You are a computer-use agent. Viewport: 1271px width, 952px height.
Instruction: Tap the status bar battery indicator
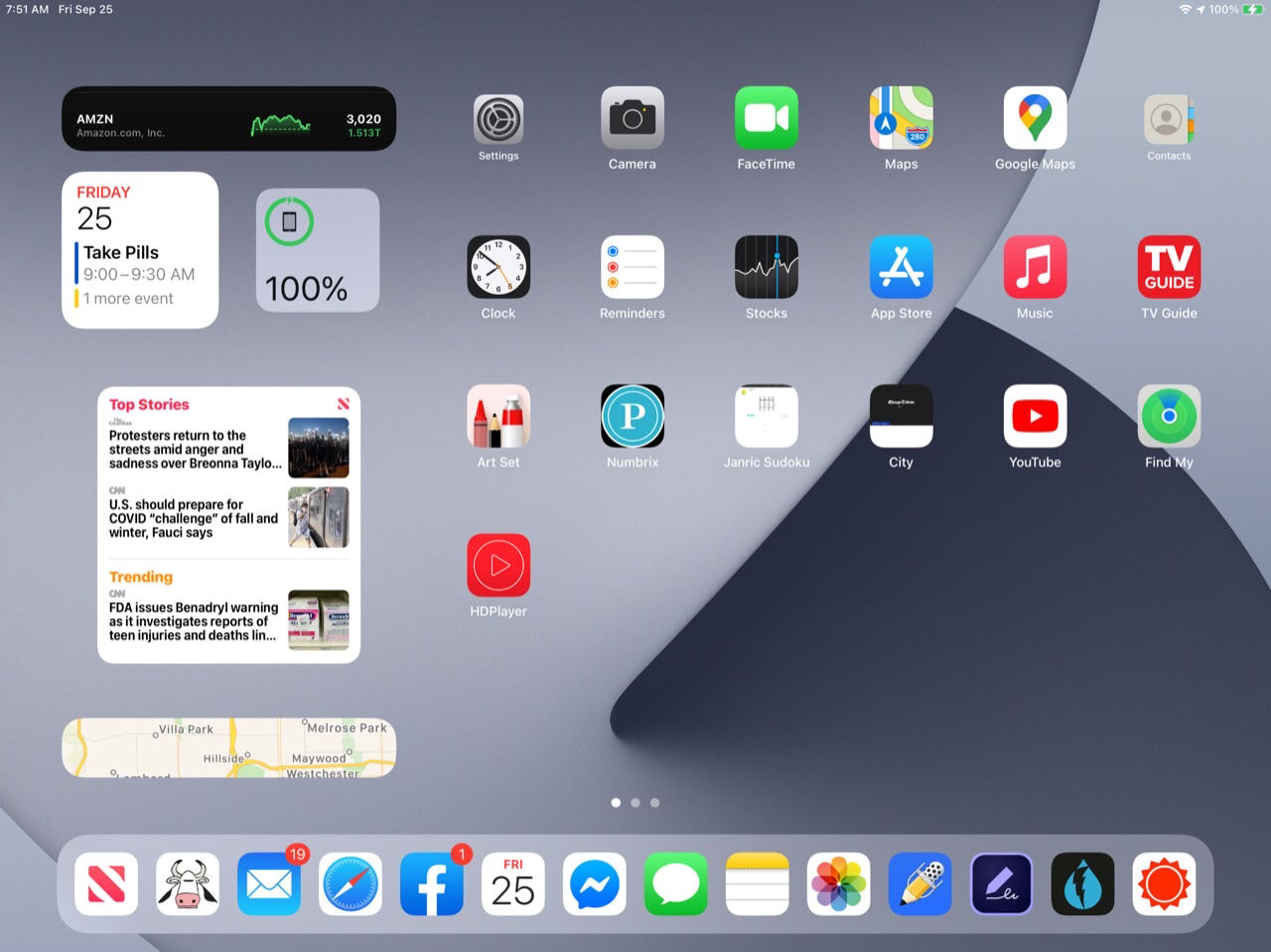click(x=1251, y=9)
